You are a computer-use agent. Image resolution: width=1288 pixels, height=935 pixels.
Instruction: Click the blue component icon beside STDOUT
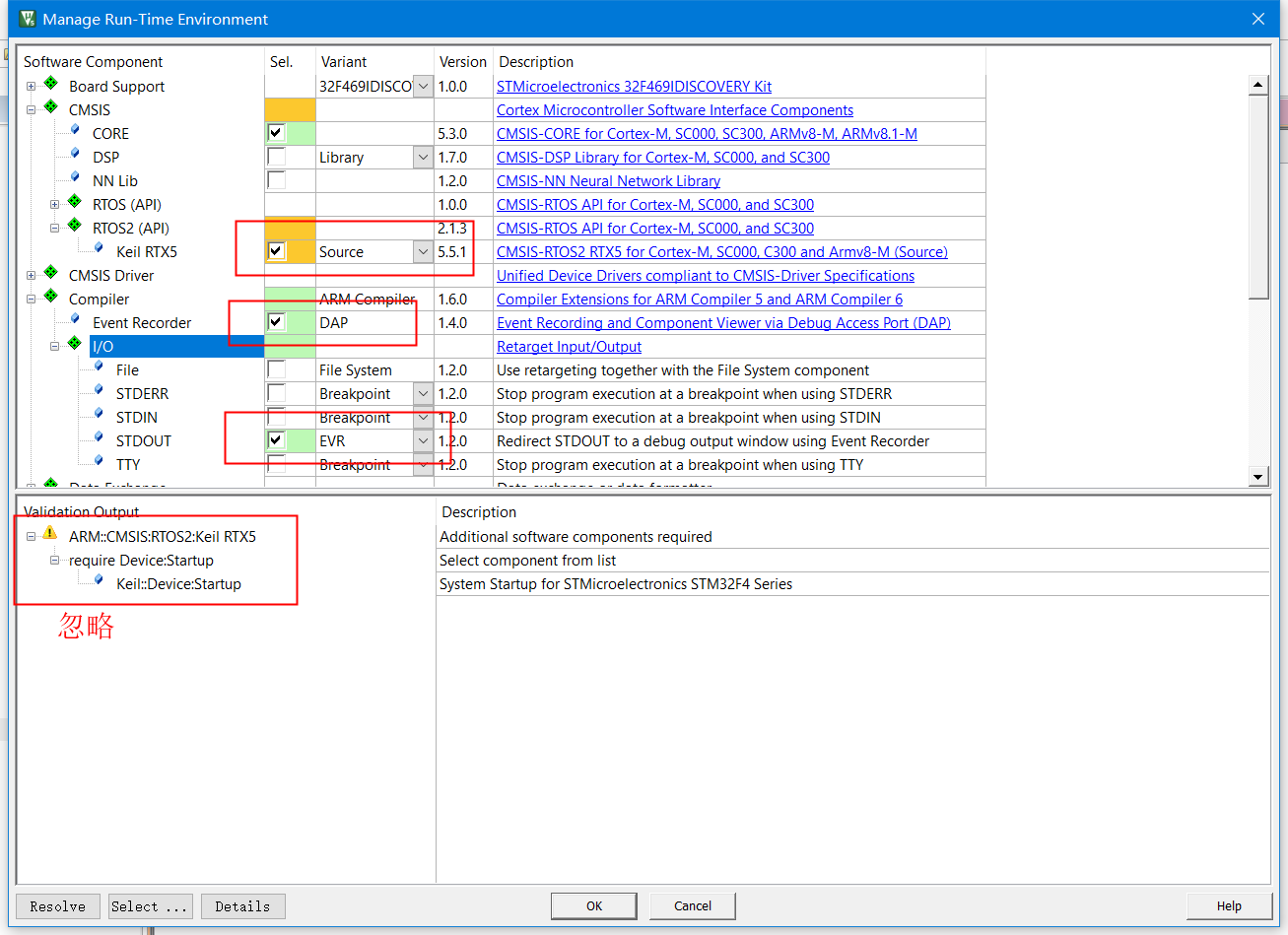pyautogui.click(x=99, y=438)
